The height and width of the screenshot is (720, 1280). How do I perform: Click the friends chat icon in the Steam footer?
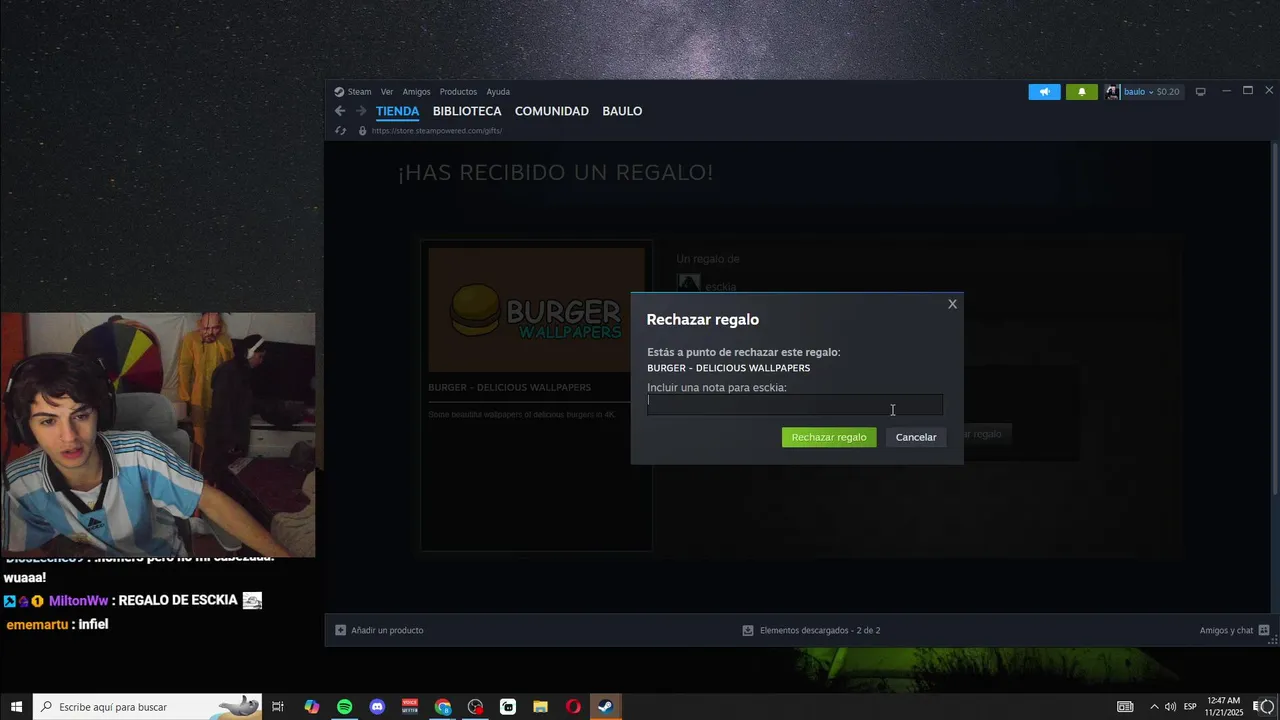point(1264,631)
